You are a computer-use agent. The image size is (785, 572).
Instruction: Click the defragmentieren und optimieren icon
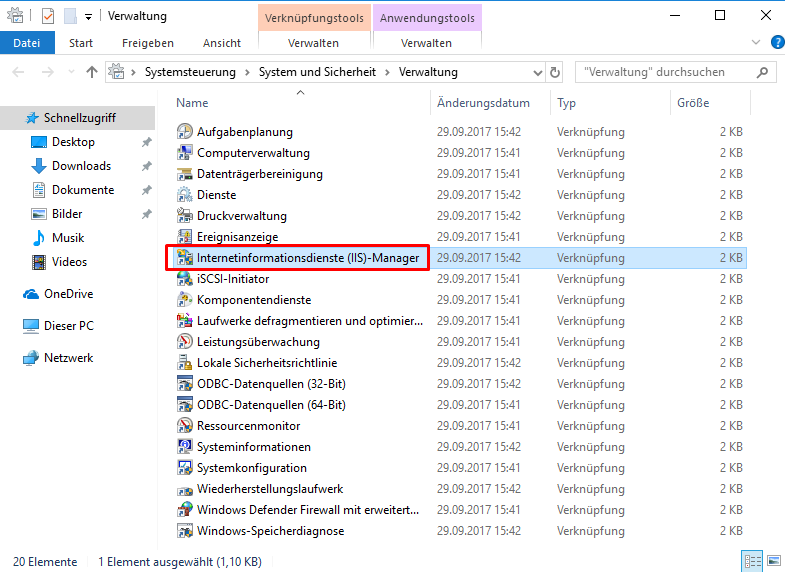pyautogui.click(x=185, y=321)
